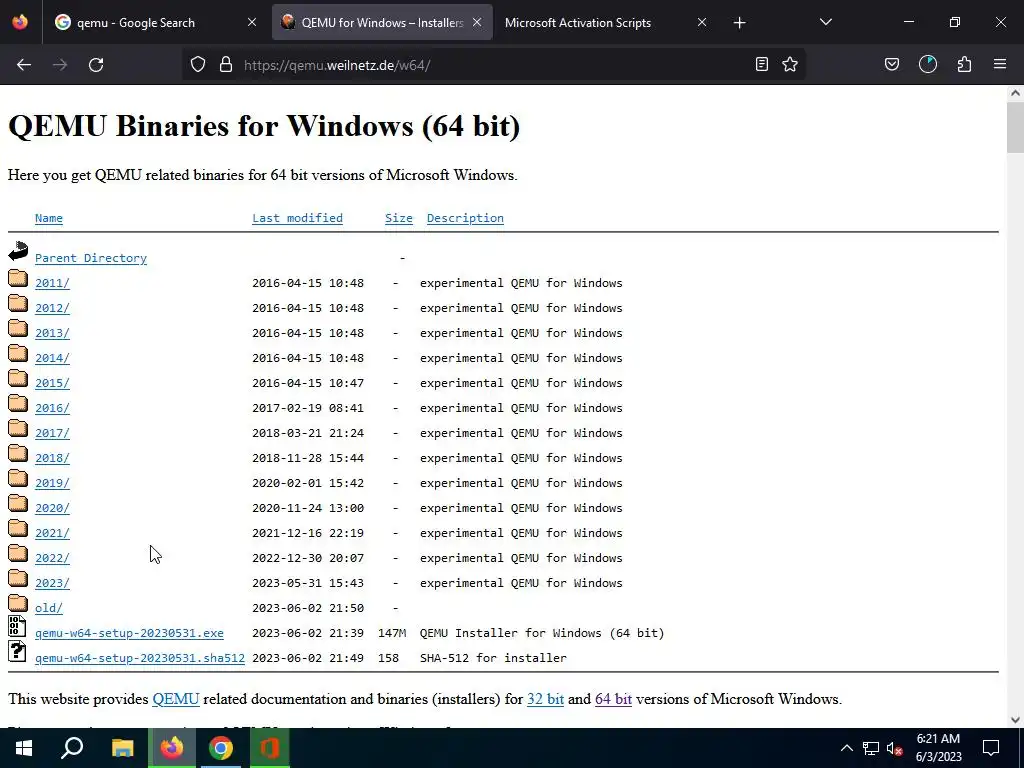Open the 2011/ folder link

pyautogui.click(x=52, y=283)
